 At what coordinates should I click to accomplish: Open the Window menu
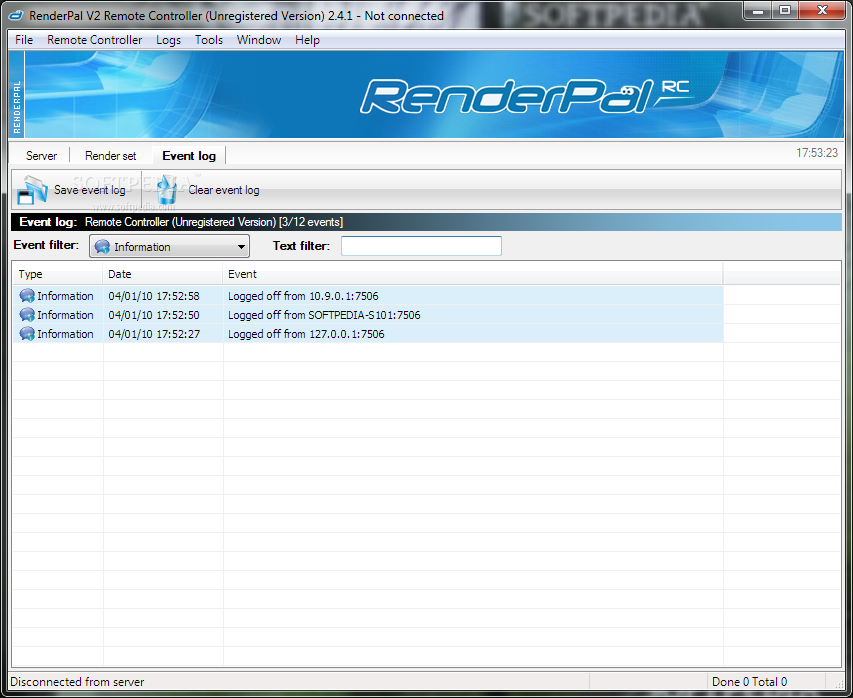pos(259,40)
